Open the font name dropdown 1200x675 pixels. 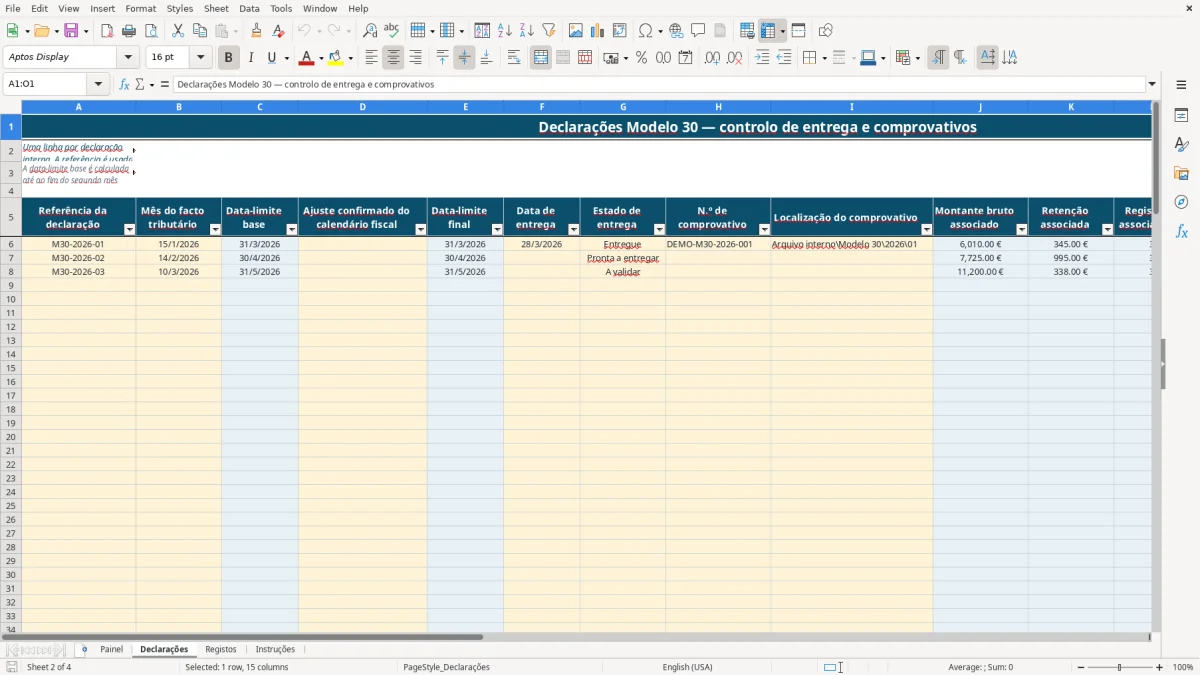point(128,58)
